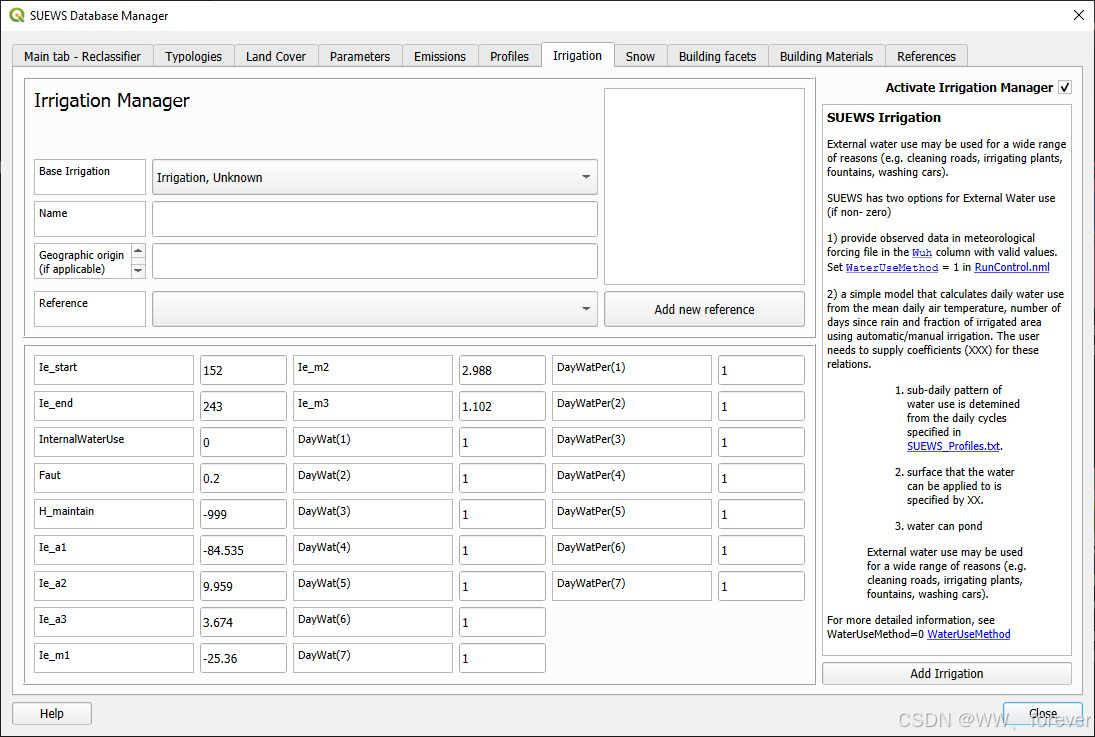Click the DayWatPer(1) value field

coord(761,370)
